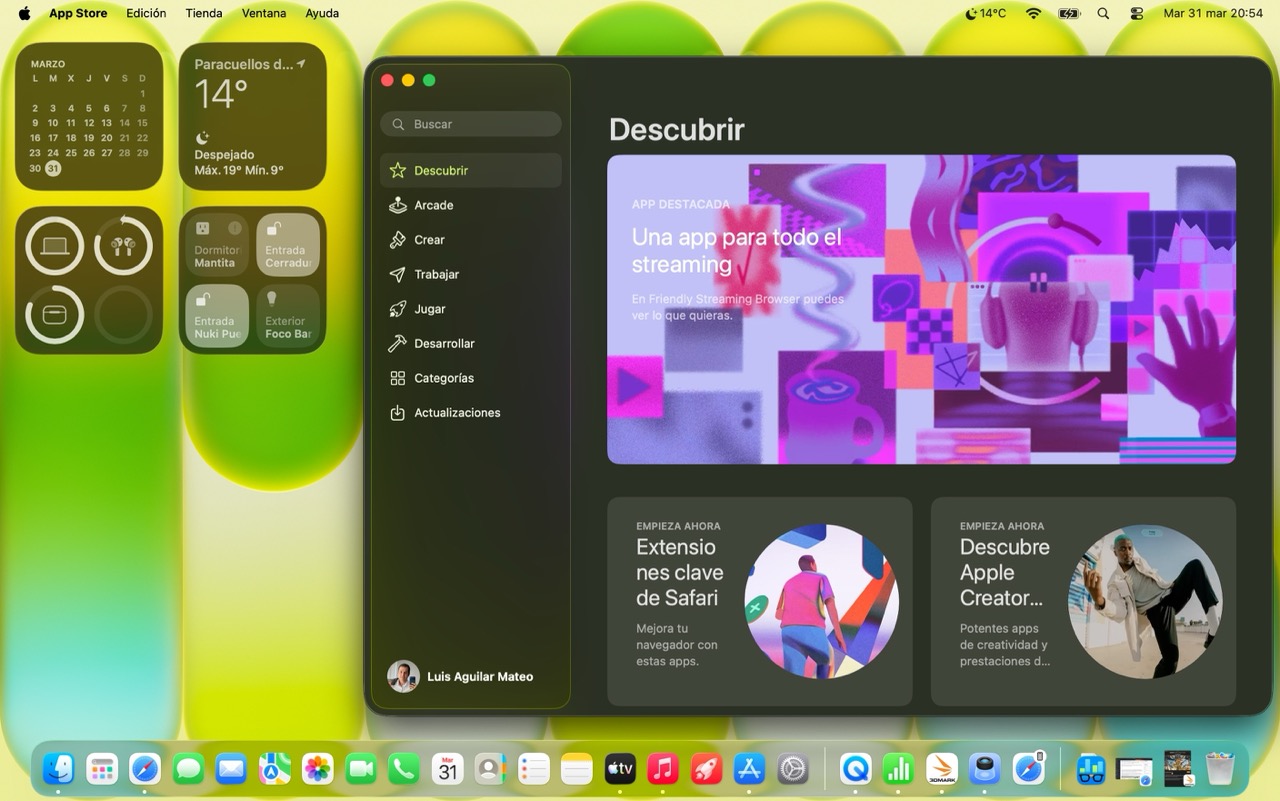Open the Jugar rocket icon

click(397, 309)
